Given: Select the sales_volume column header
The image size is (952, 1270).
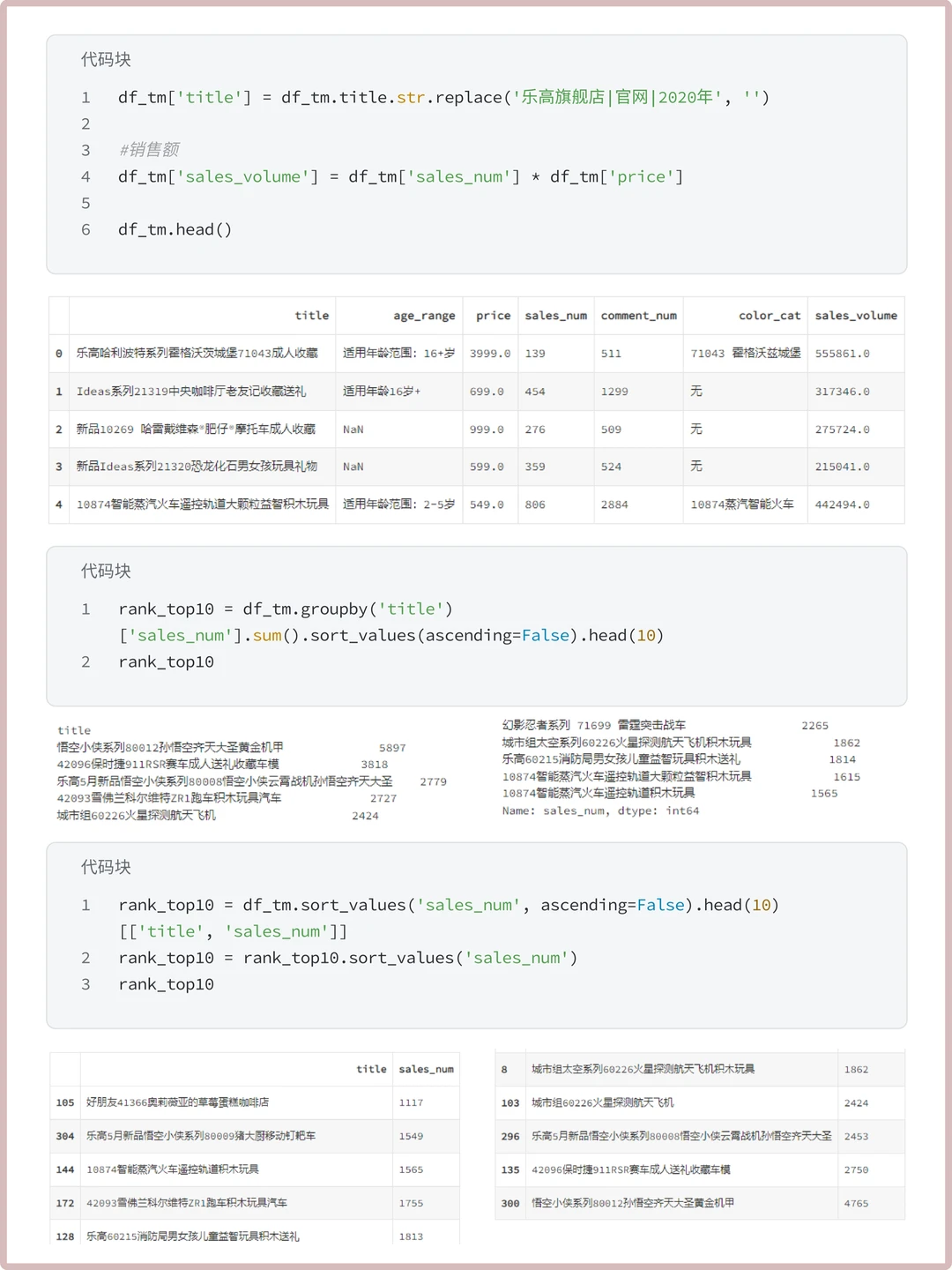Looking at the screenshot, I should (856, 316).
